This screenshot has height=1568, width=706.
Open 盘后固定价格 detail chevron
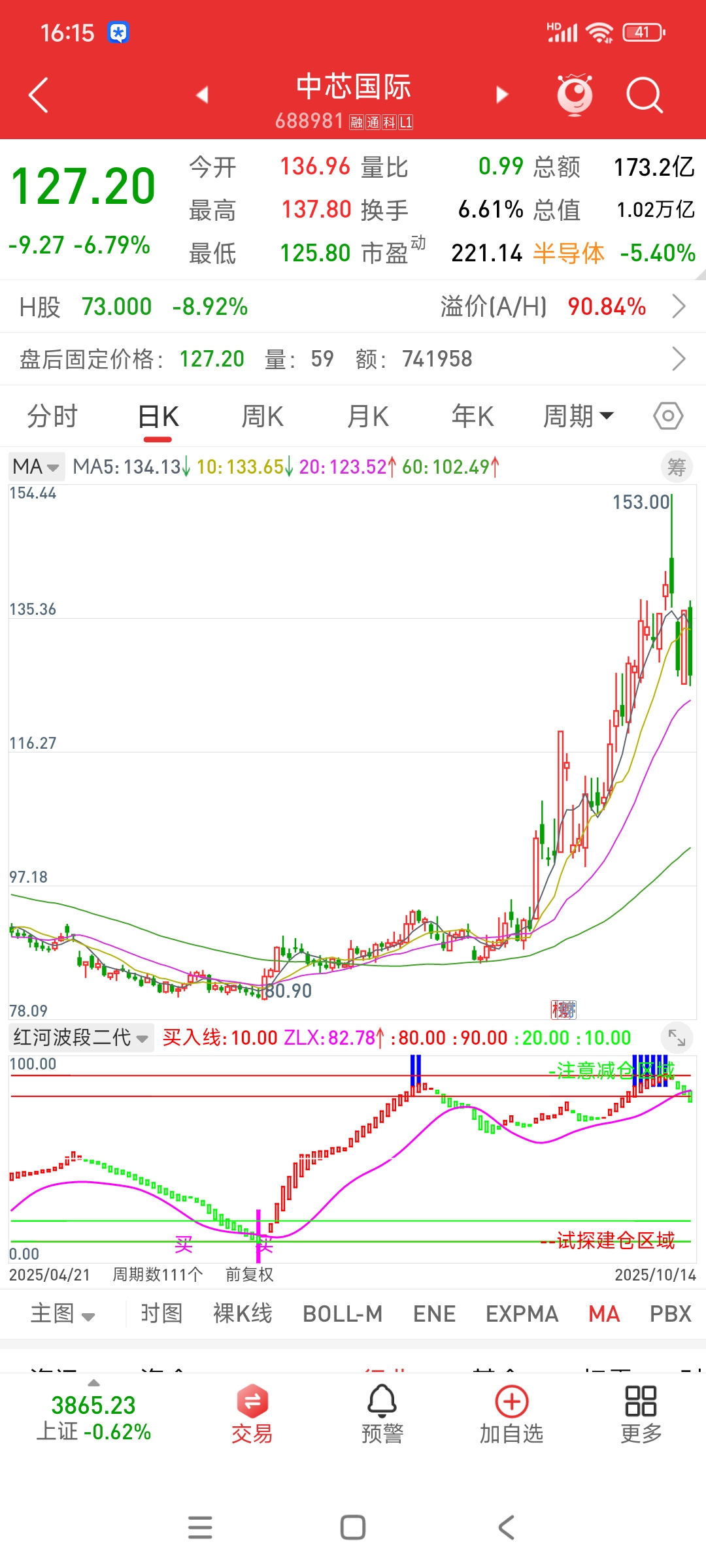click(679, 358)
